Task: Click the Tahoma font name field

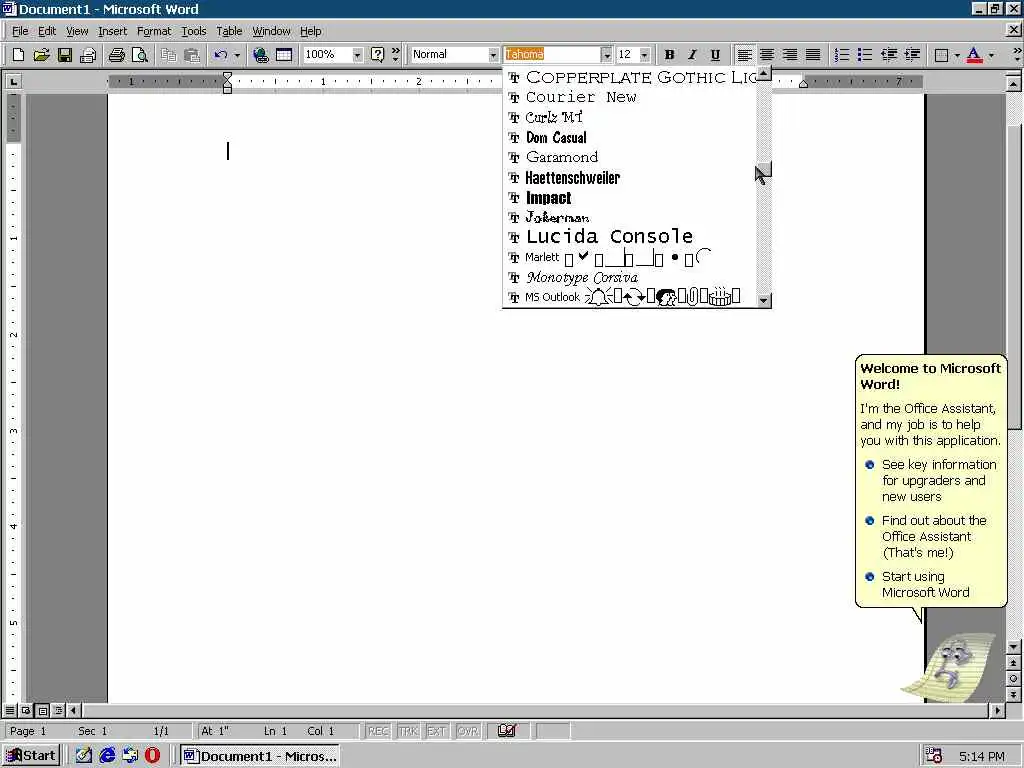Action: [552, 55]
